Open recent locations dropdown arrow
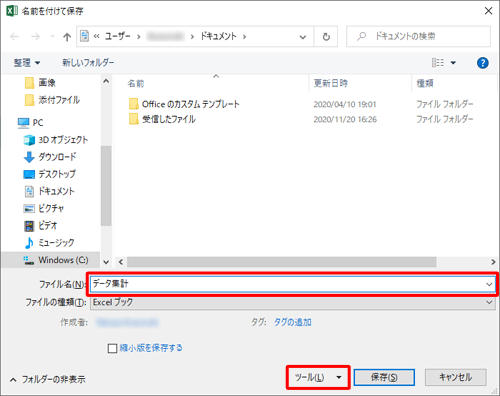The width and height of the screenshot is (500, 396). point(52,36)
